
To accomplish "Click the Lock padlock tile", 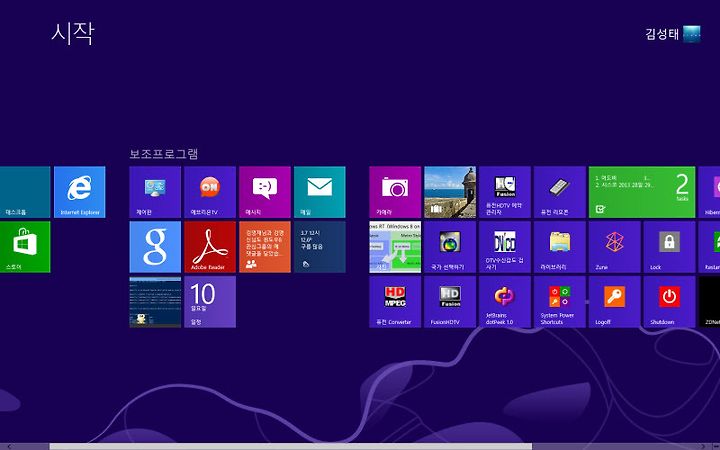I will [669, 247].
